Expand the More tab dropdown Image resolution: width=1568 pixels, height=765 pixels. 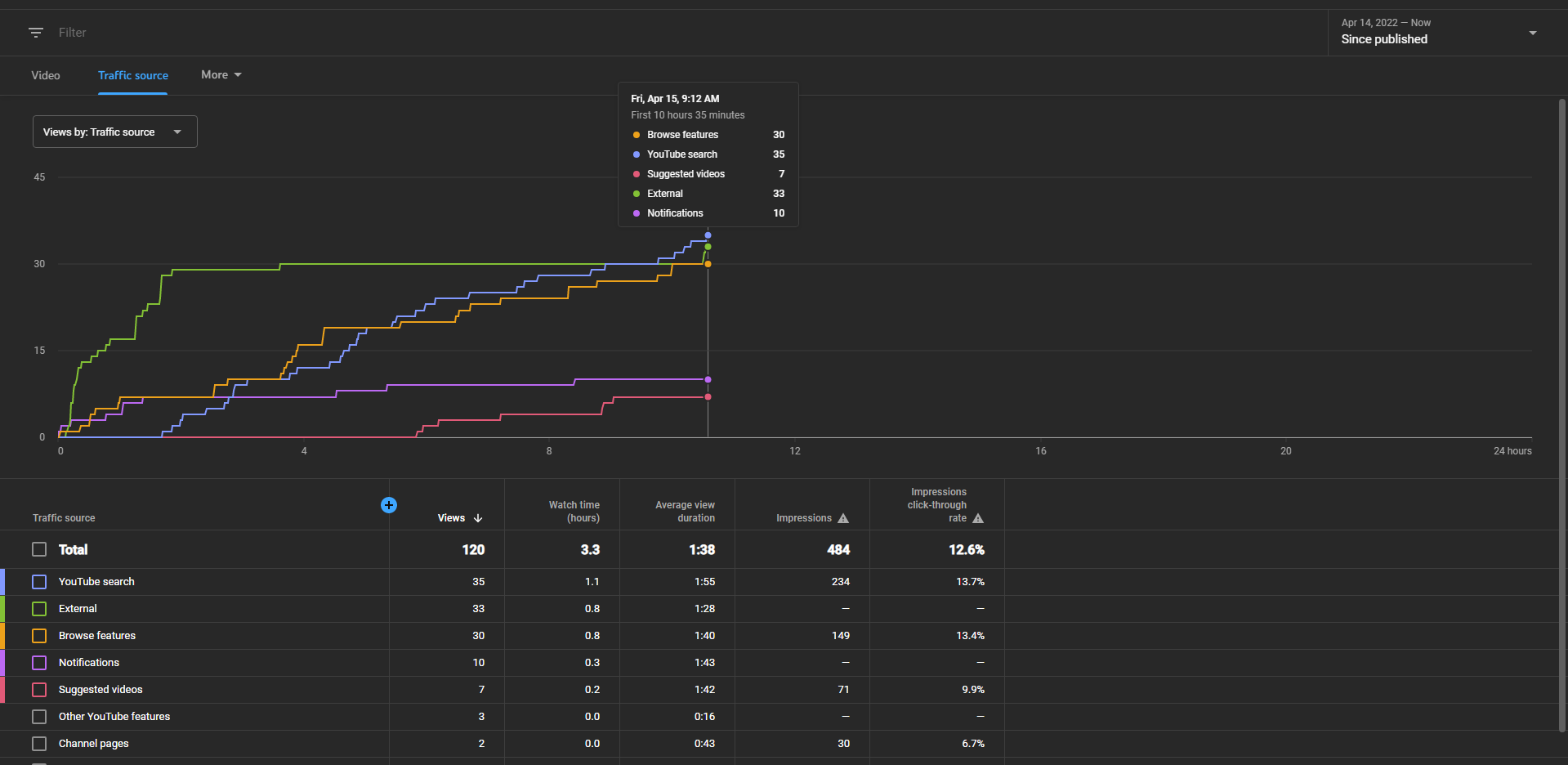click(221, 74)
